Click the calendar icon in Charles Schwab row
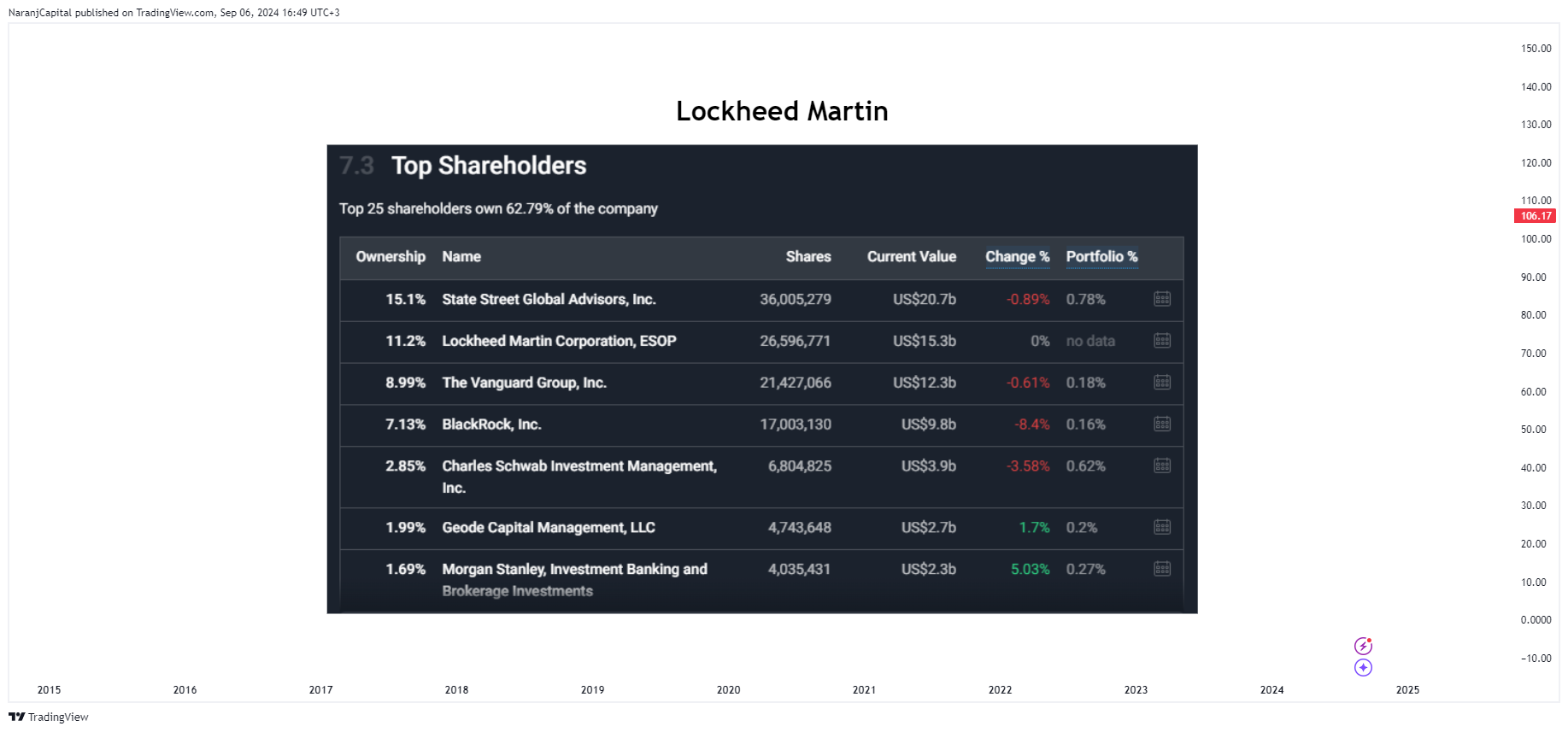The image size is (1568, 732). 1162,466
